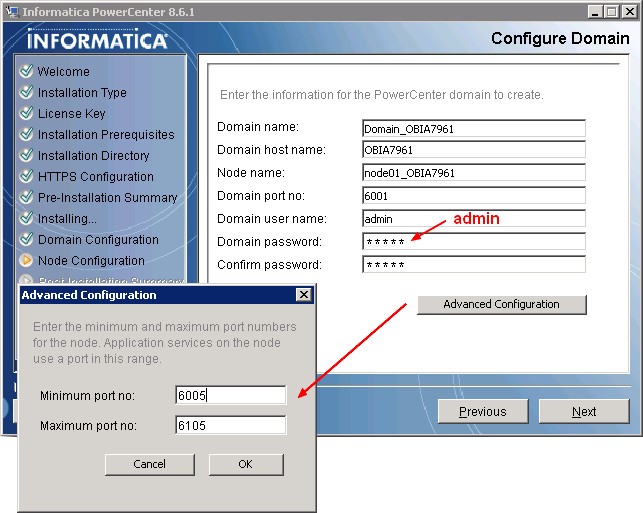
Task: Click the Domain name input field
Action: [x=474, y=129]
